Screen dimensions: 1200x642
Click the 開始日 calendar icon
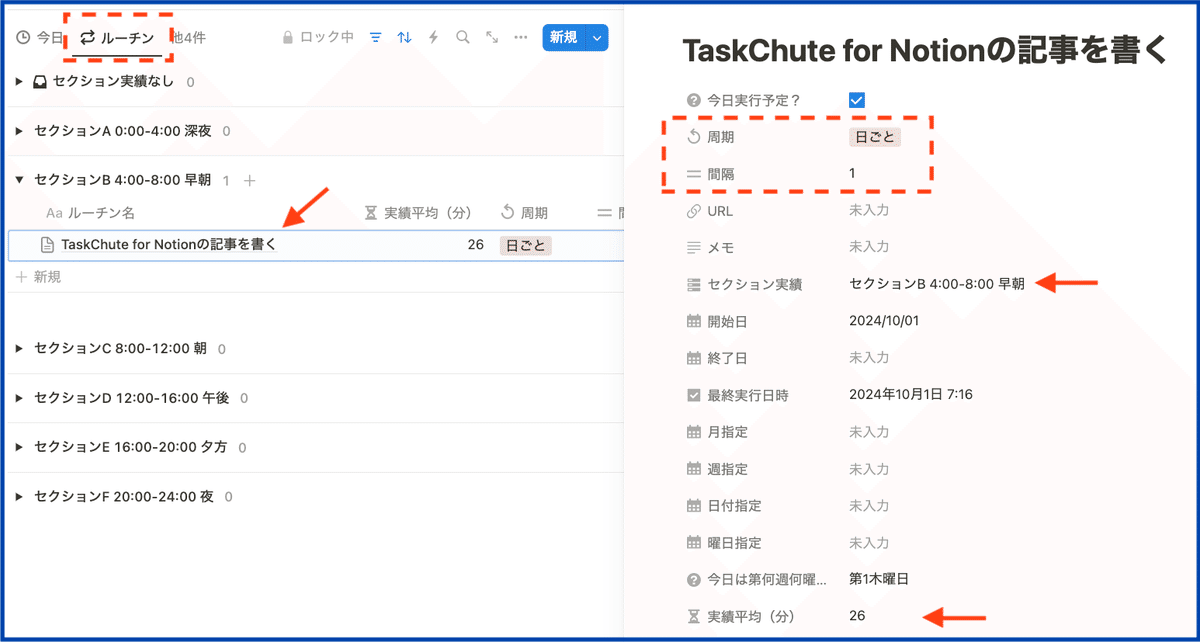tap(694, 321)
